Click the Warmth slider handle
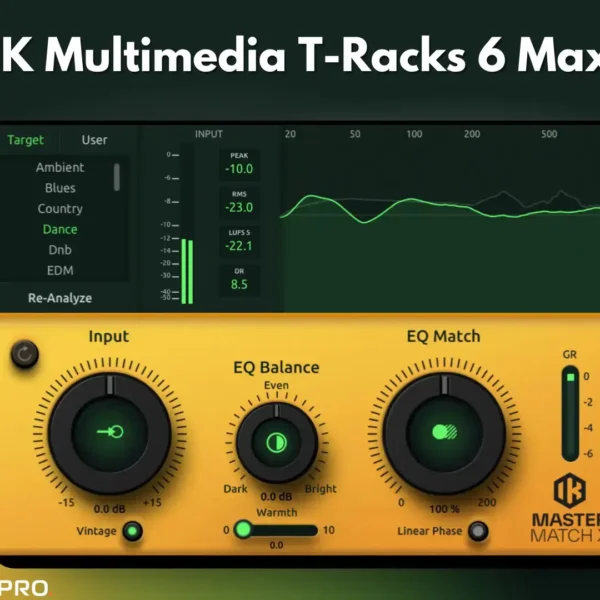Screen dimensions: 600x600 pyautogui.click(x=243, y=530)
